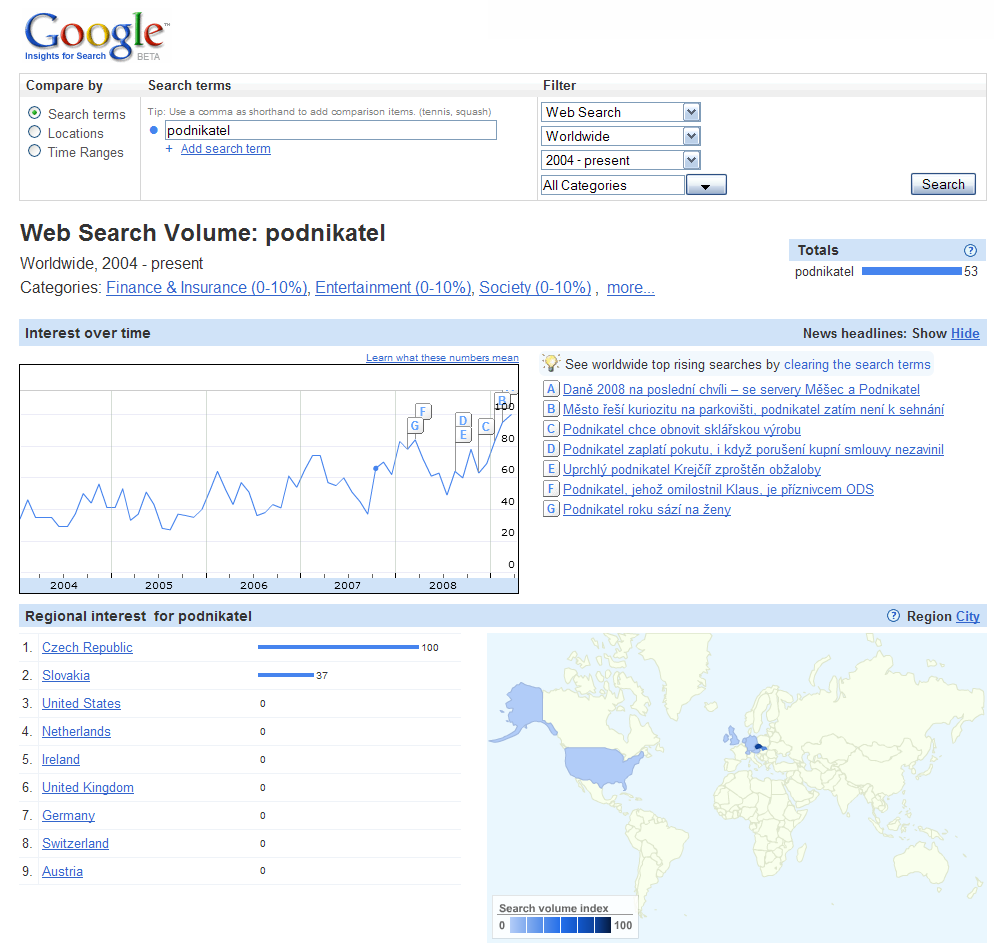1001x950 pixels.
Task: Open headline Uprchlý podnikatel Krejčíř zproštěn obžaloby
Action: (692, 469)
